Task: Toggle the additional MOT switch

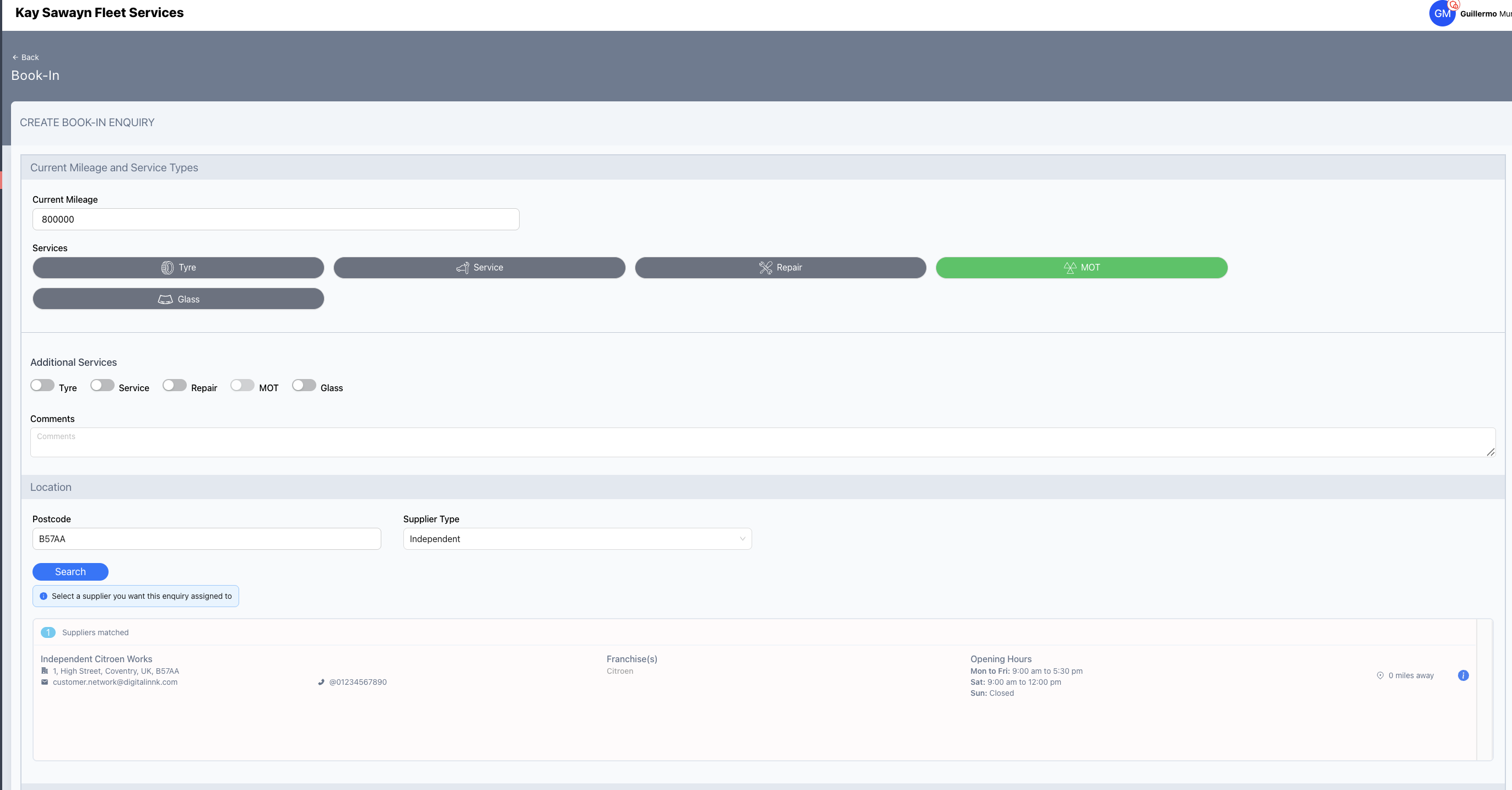Action: pos(242,386)
